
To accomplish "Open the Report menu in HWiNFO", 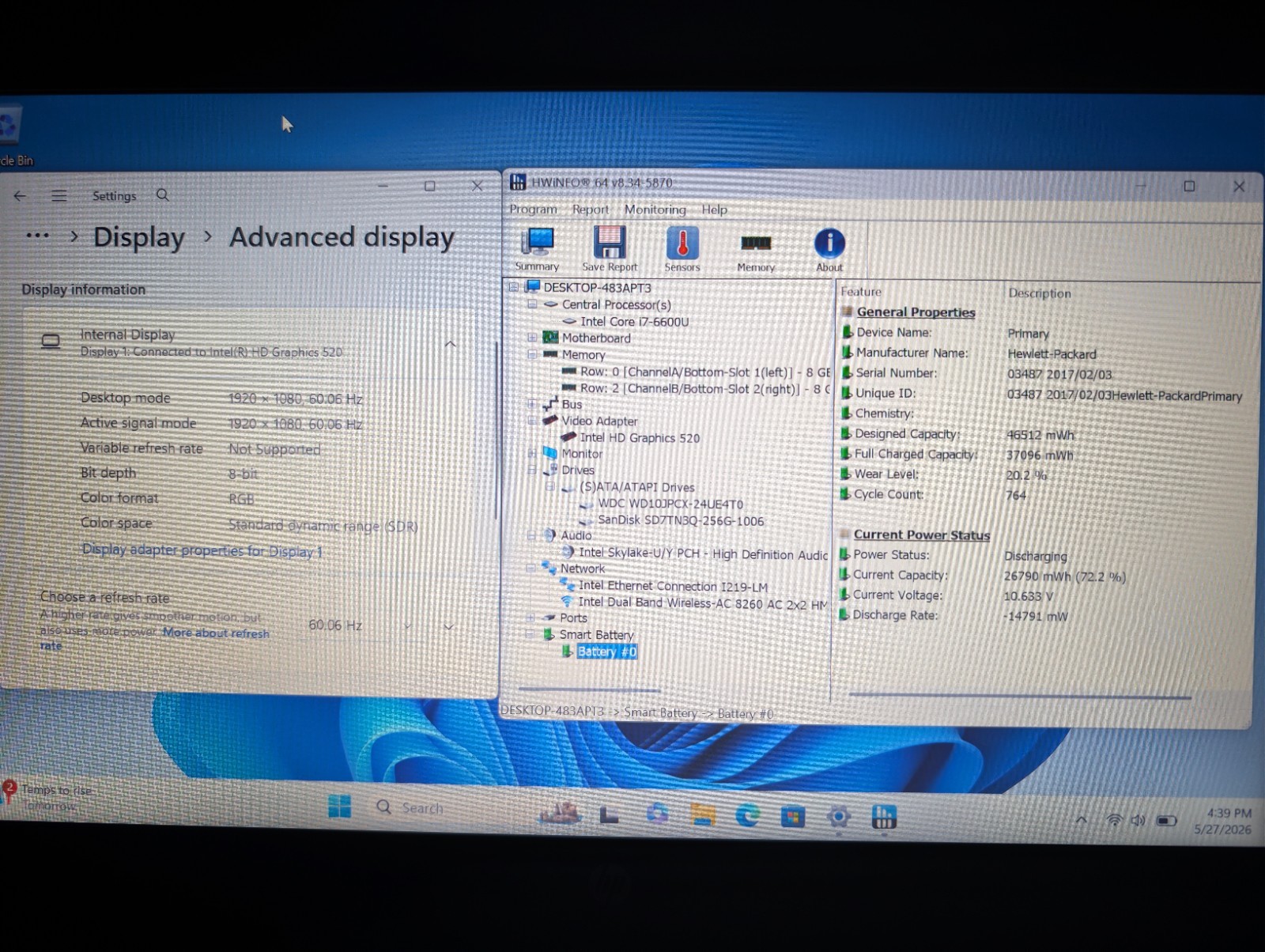I will pyautogui.click(x=591, y=210).
